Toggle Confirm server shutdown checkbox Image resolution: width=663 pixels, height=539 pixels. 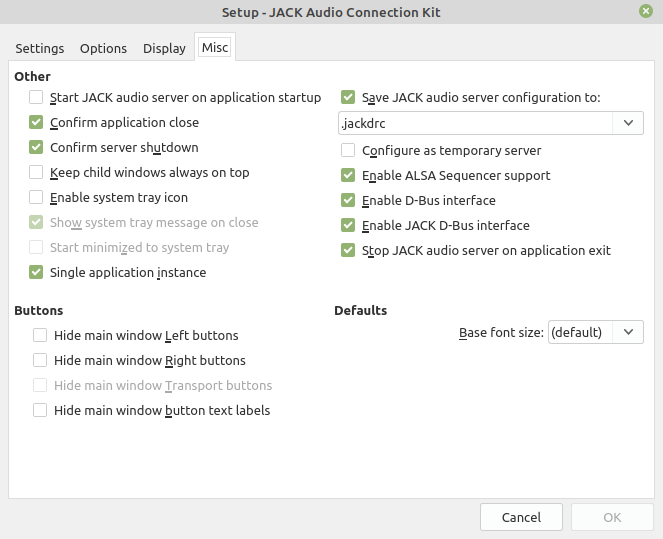click(x=36, y=147)
